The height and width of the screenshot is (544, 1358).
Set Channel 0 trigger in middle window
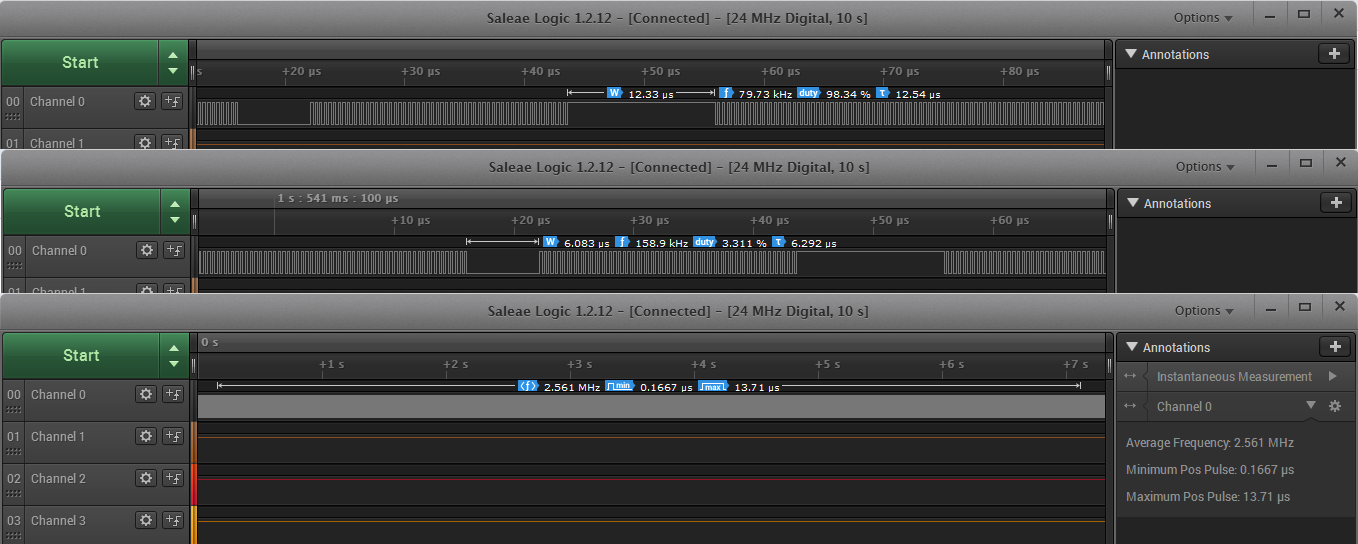pos(174,250)
